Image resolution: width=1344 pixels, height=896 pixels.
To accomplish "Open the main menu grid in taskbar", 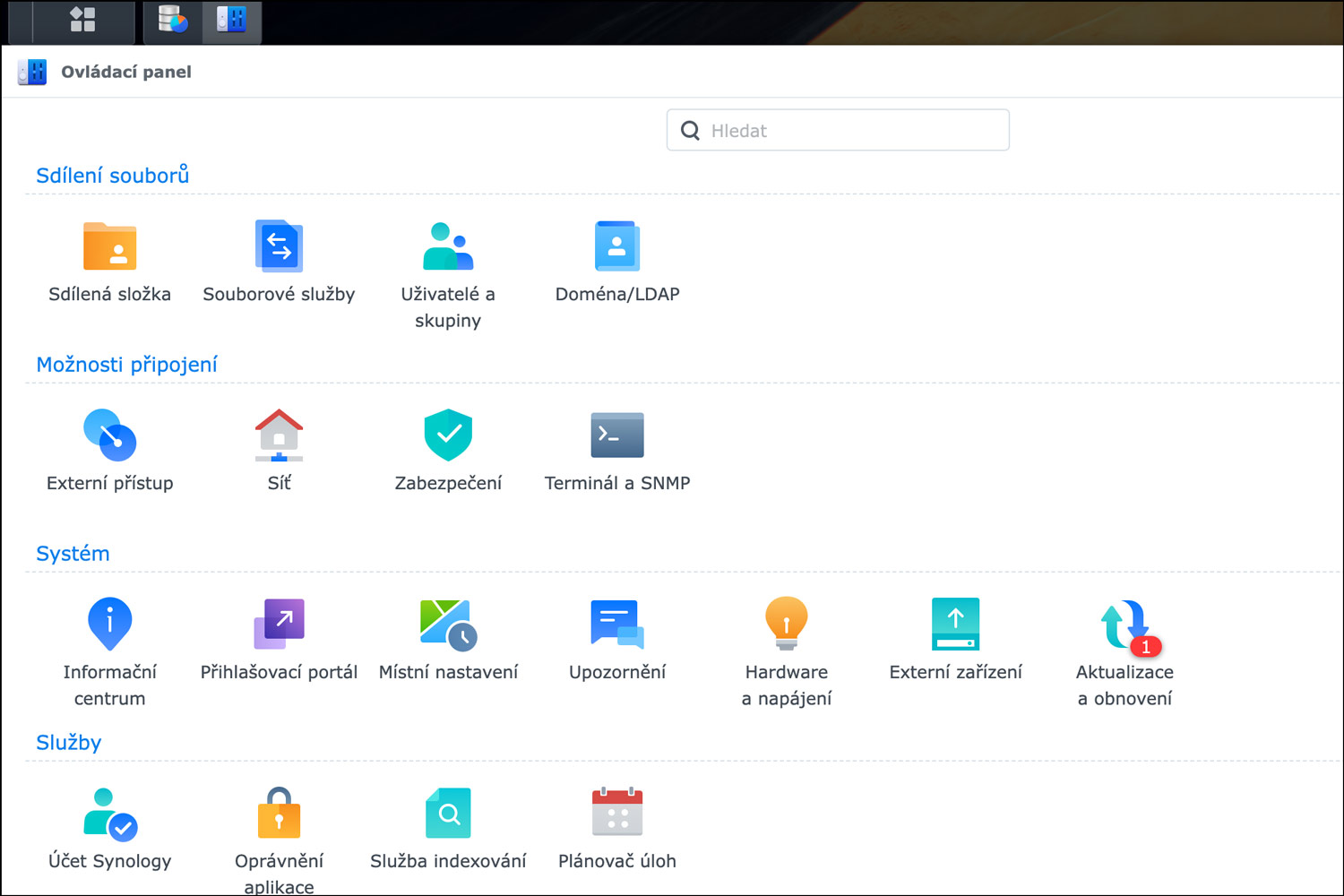I will point(82,20).
